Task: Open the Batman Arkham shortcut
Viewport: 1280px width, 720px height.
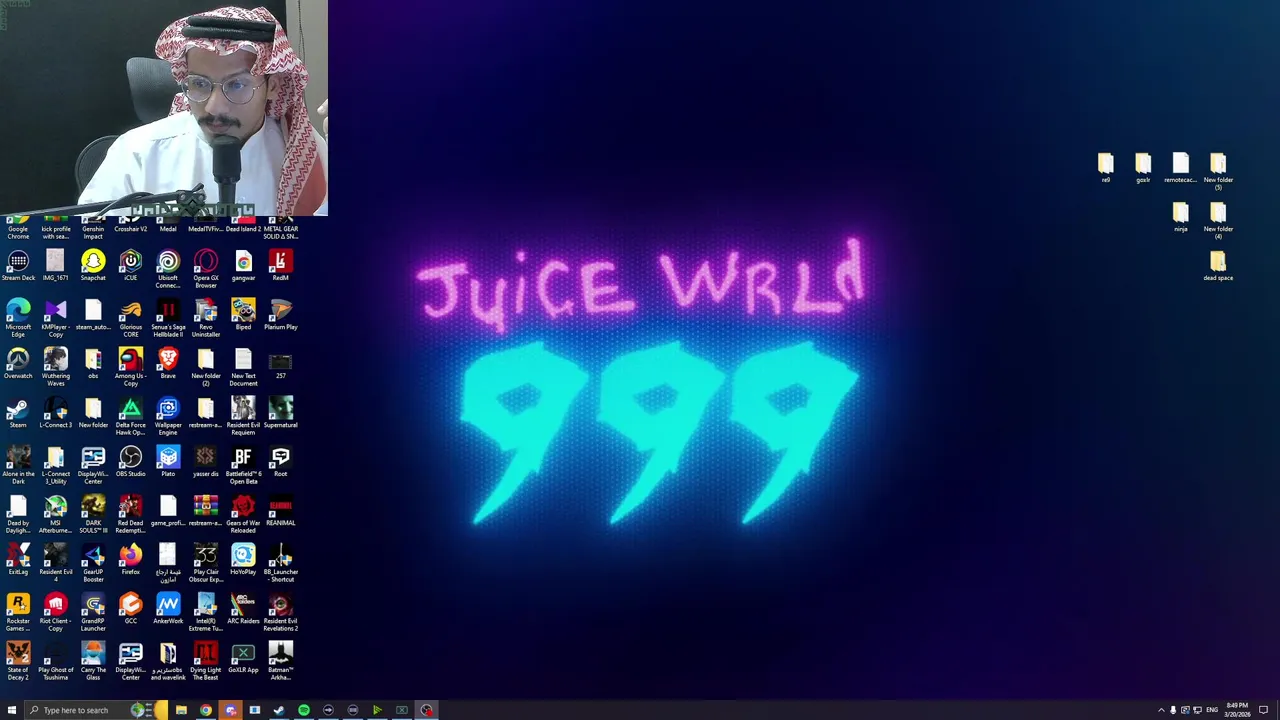Action: click(x=281, y=661)
